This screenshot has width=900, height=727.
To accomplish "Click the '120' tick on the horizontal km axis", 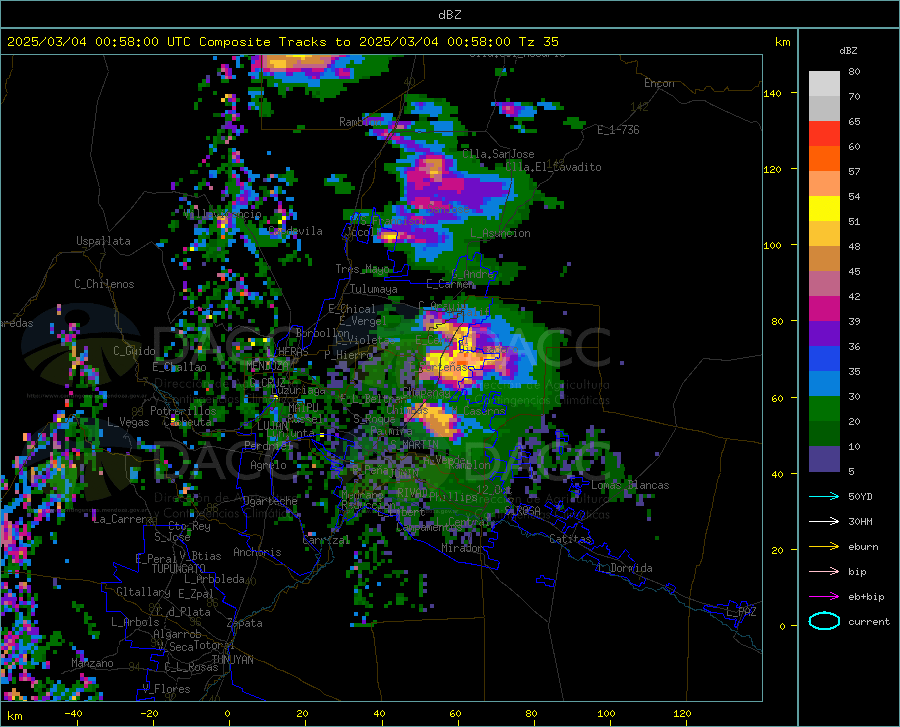I will (x=682, y=714).
